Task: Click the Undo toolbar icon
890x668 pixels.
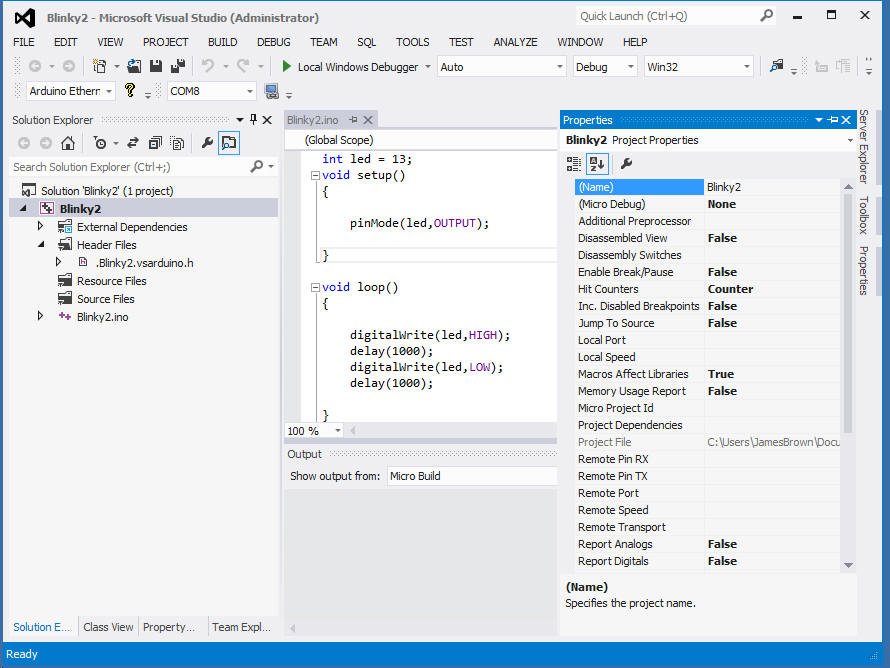Action: [208, 66]
